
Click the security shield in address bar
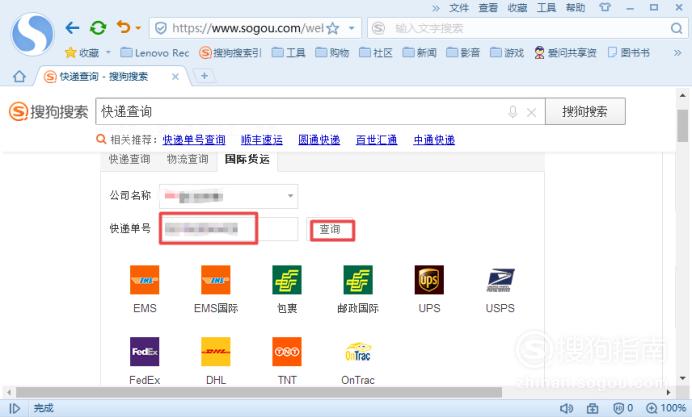161,29
